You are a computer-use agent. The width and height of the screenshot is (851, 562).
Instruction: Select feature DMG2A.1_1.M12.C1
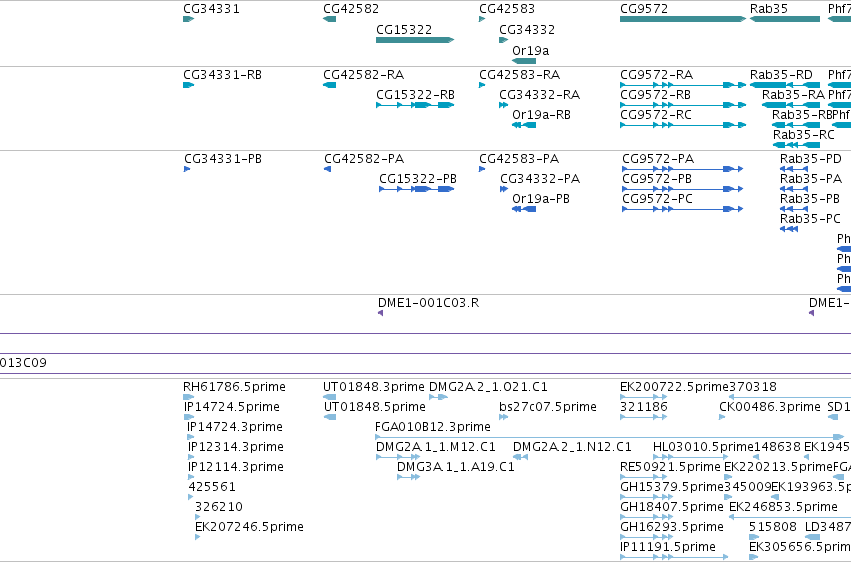tap(436, 447)
